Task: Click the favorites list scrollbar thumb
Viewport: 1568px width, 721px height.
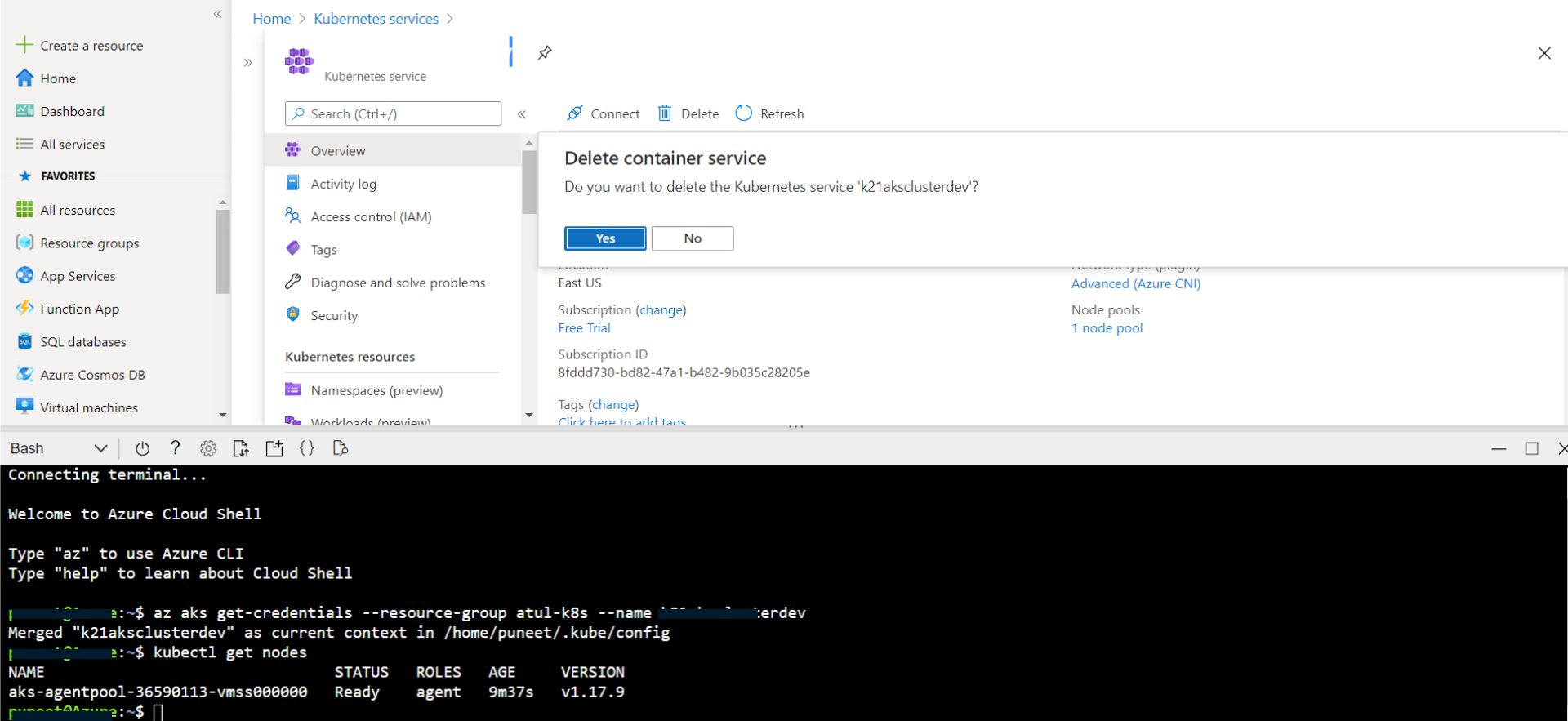Action: (223, 251)
